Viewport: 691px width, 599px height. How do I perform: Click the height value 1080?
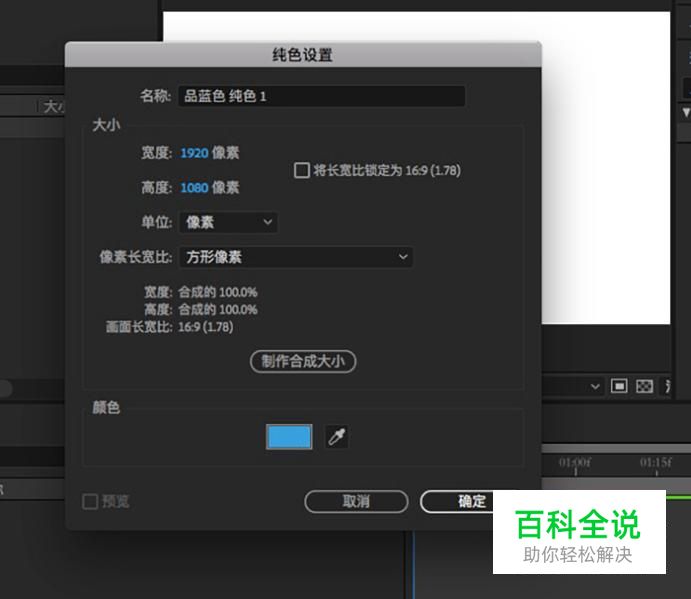(x=194, y=188)
